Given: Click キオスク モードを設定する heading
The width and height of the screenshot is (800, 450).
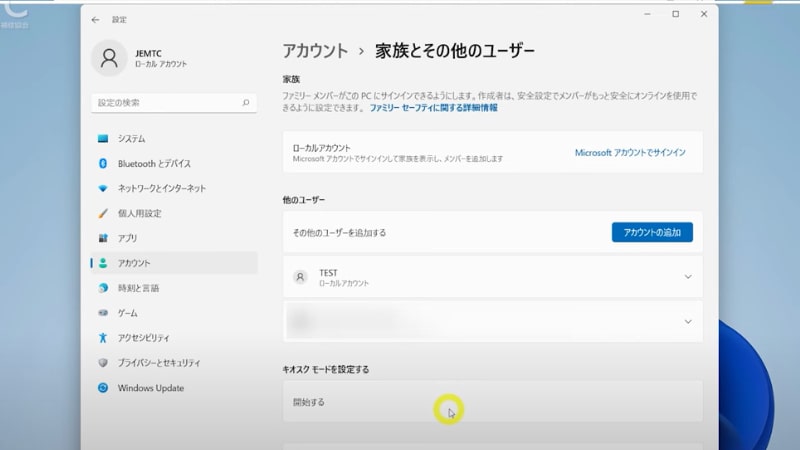Looking at the screenshot, I should coord(326,369).
